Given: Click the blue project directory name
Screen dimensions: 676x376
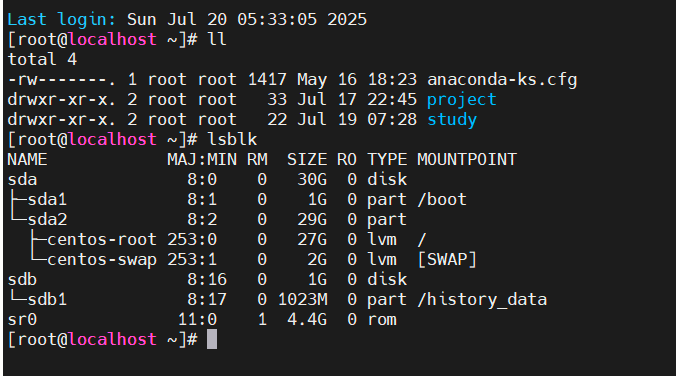Looking at the screenshot, I should (x=461, y=100).
